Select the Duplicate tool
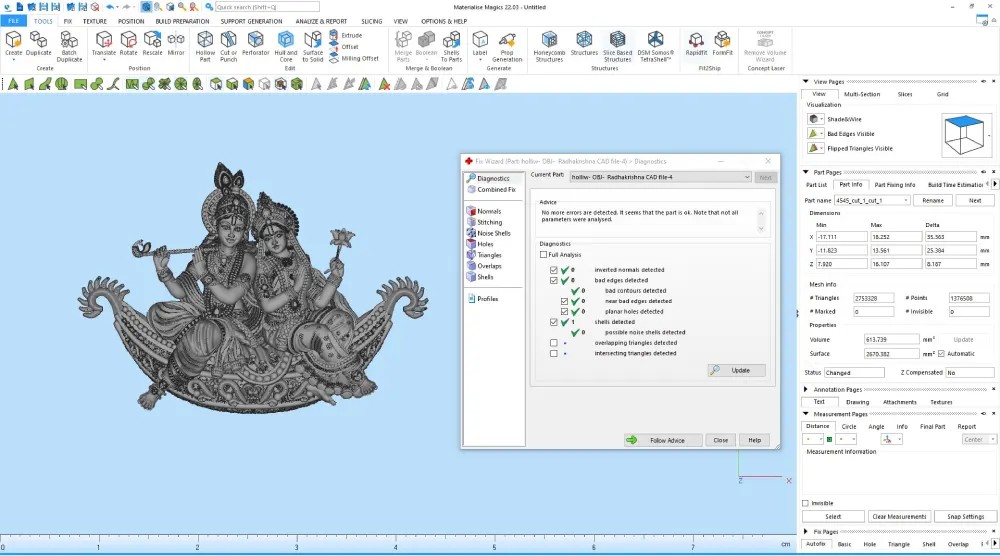This screenshot has width=1000, height=556. (38, 45)
